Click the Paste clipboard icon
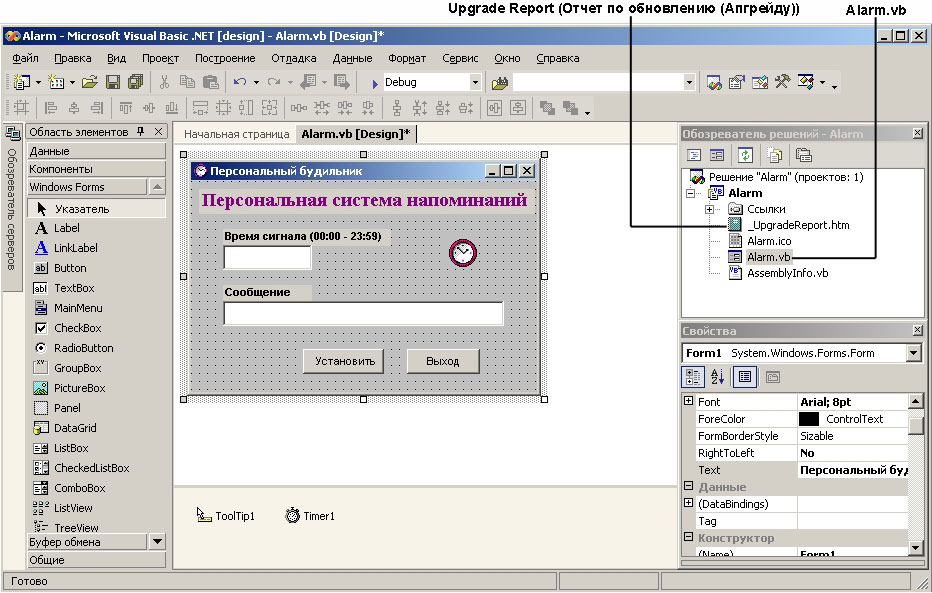The width and height of the screenshot is (932, 593). coord(210,82)
